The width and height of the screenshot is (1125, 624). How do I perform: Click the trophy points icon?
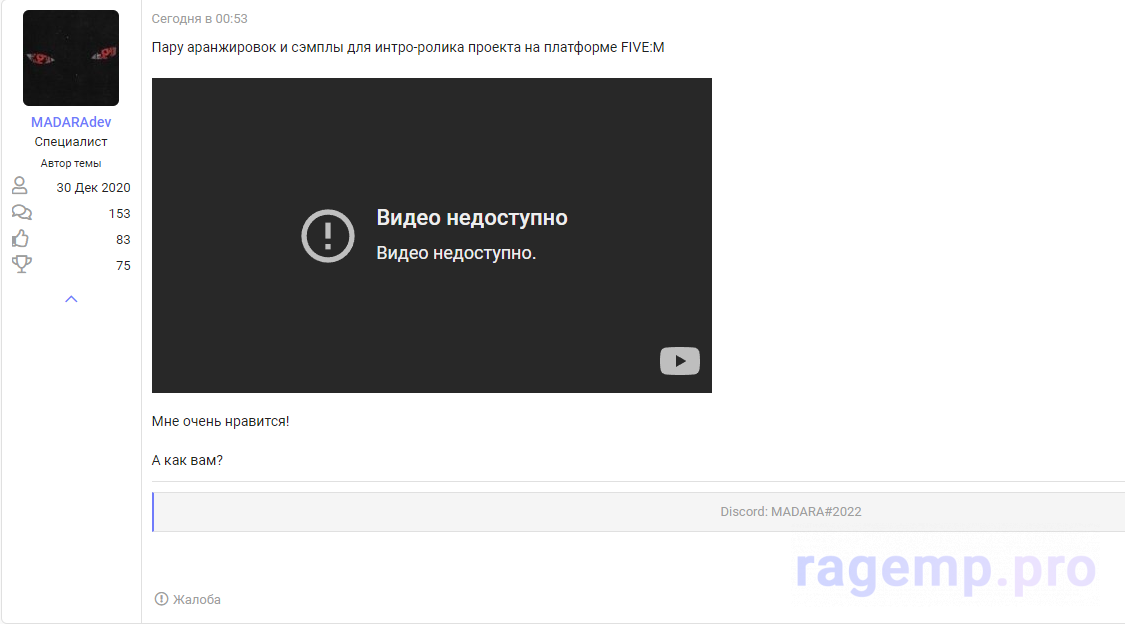(21, 265)
